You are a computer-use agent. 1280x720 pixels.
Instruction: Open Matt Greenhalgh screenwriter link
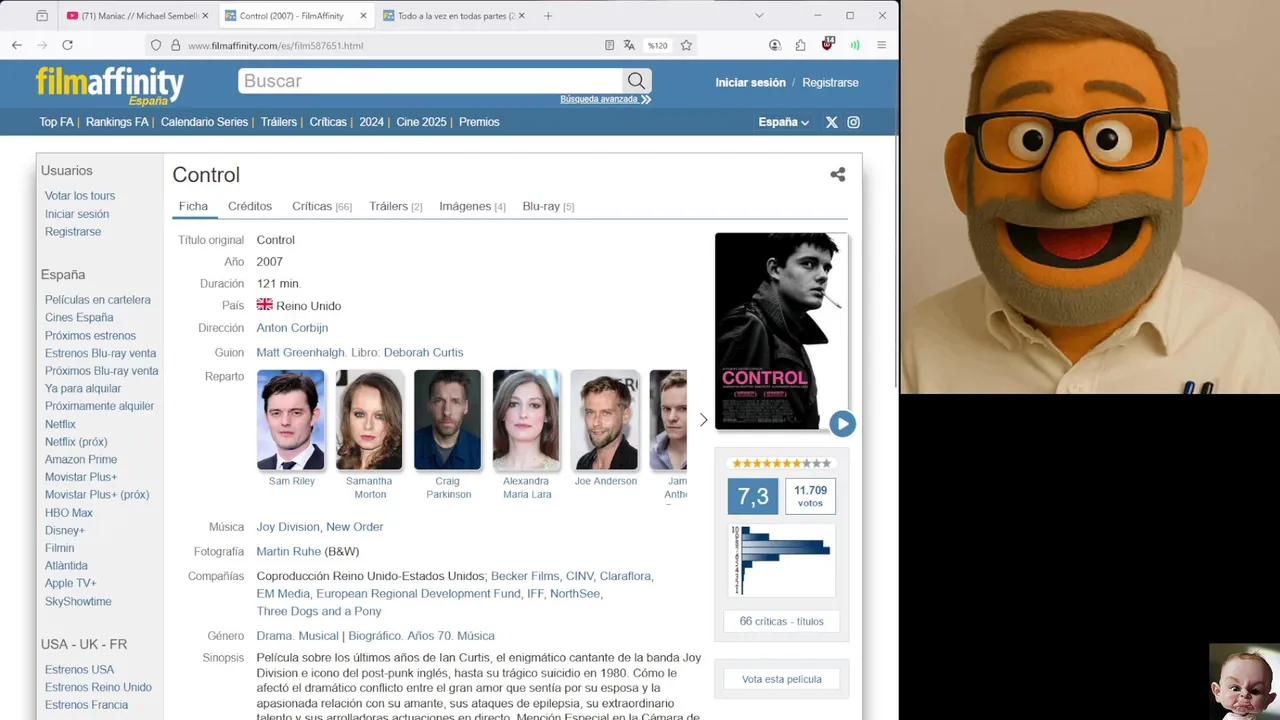(300, 352)
